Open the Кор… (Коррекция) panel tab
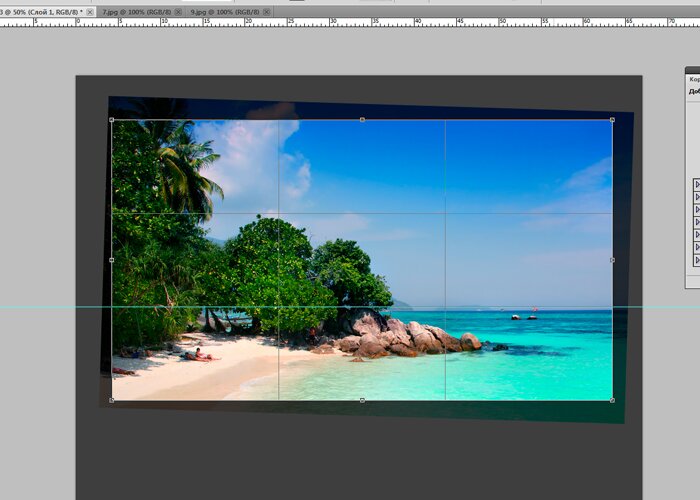The width and height of the screenshot is (700, 500). point(694,79)
